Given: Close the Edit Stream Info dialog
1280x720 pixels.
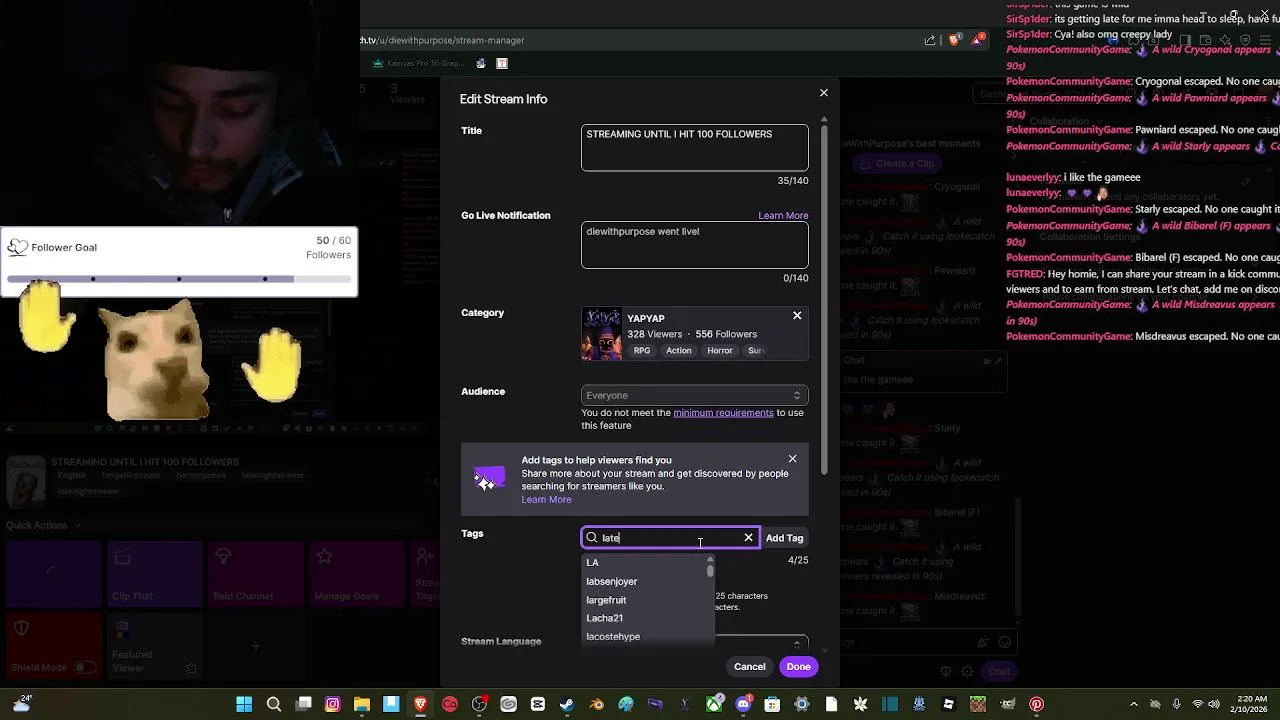Looking at the screenshot, I should (824, 93).
